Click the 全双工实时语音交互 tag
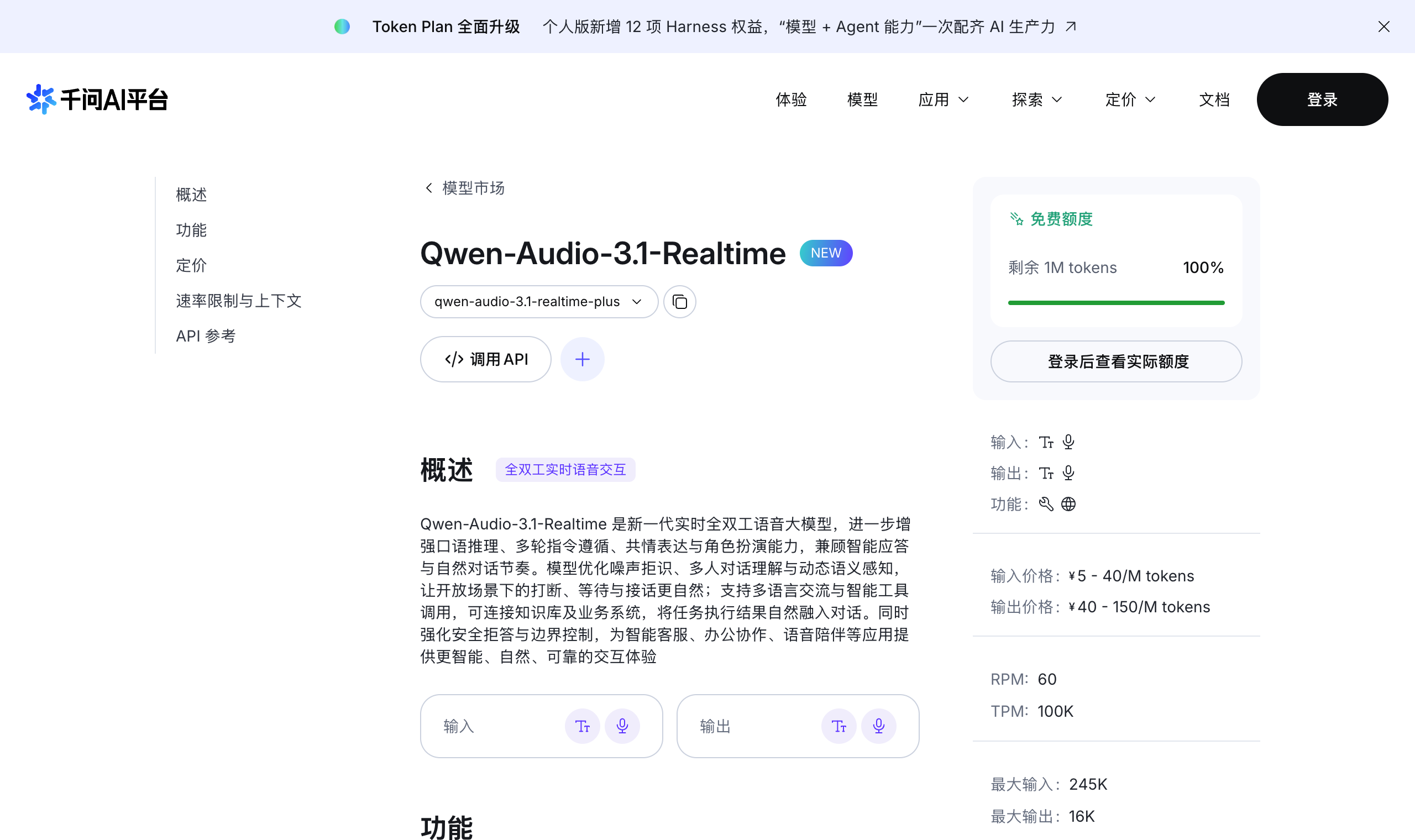Image resolution: width=1415 pixels, height=840 pixels. (x=565, y=470)
